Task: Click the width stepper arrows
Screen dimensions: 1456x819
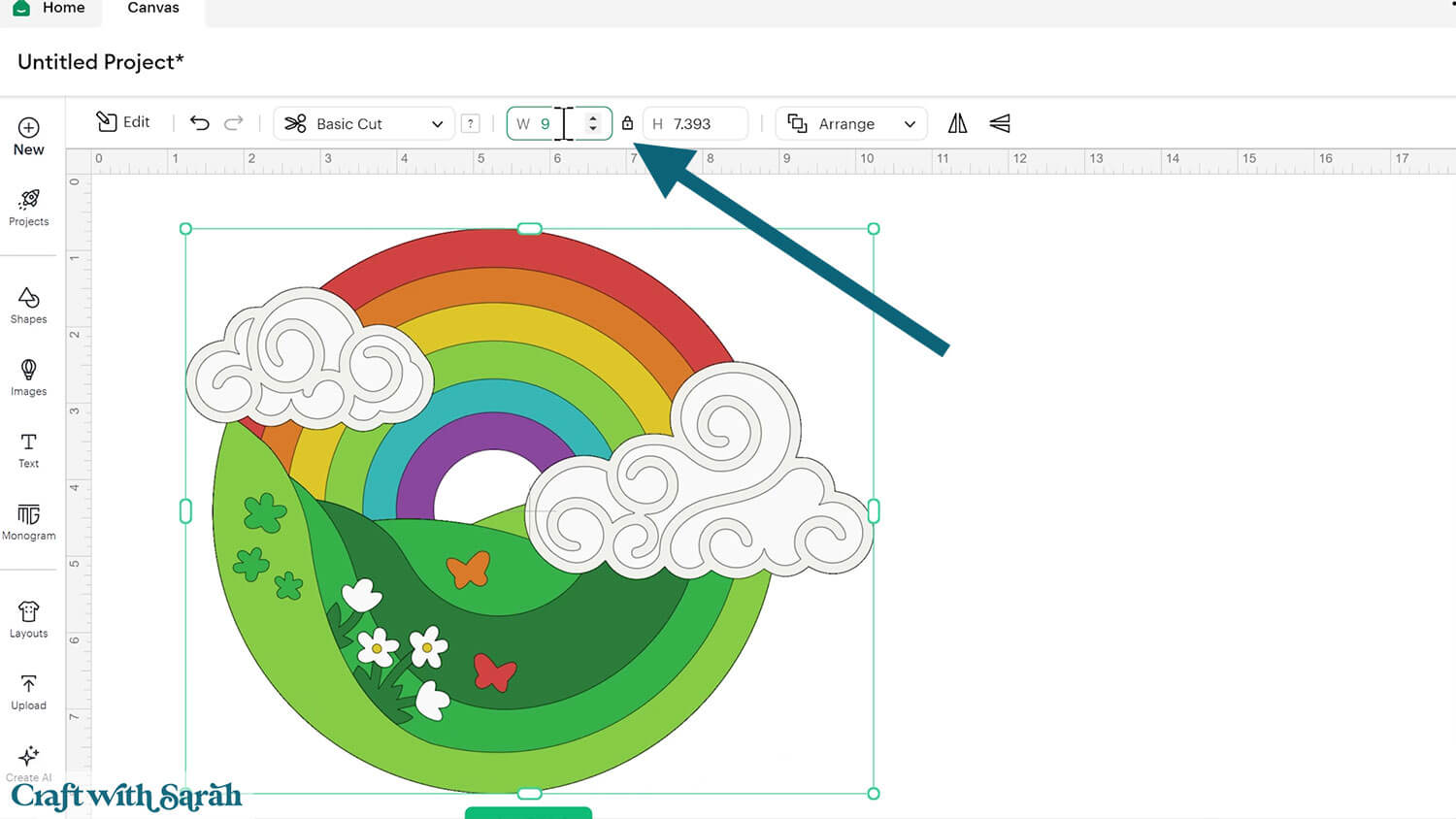Action: click(x=593, y=123)
